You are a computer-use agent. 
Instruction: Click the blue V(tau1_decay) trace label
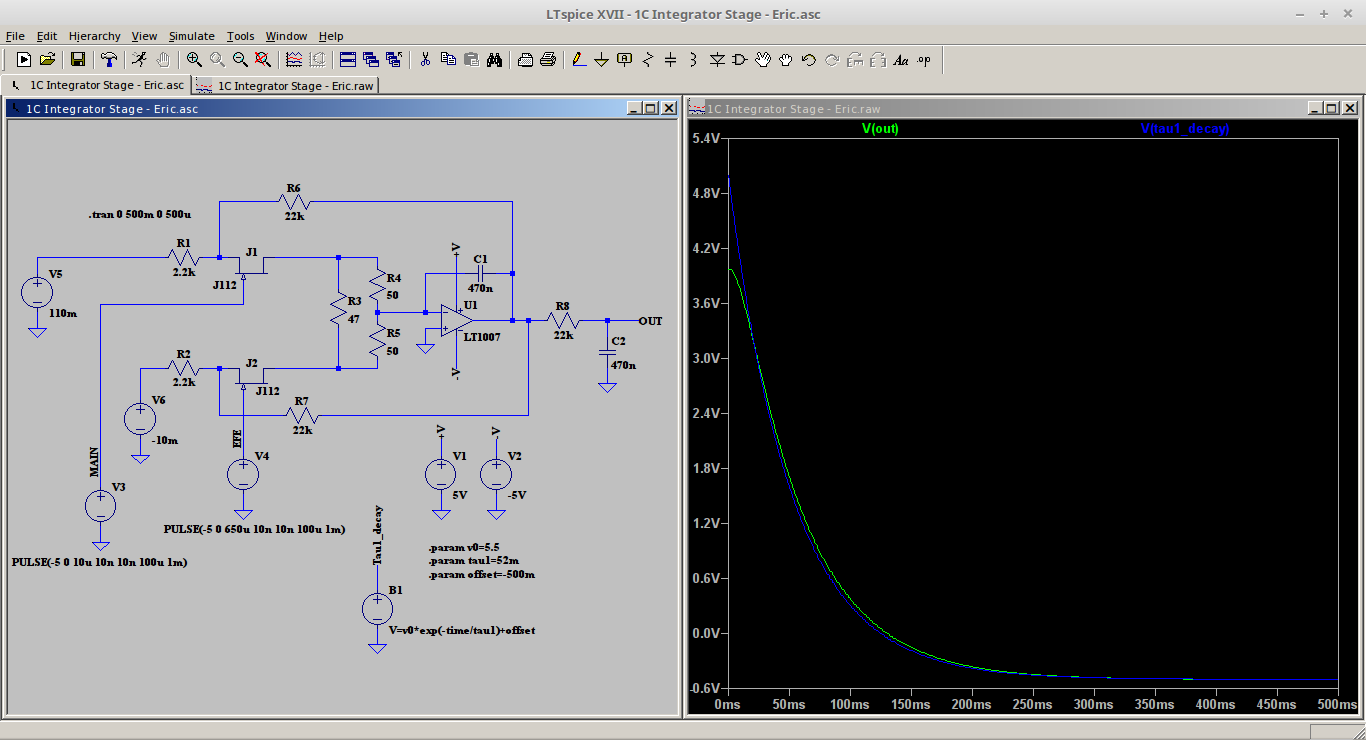[x=1185, y=129]
